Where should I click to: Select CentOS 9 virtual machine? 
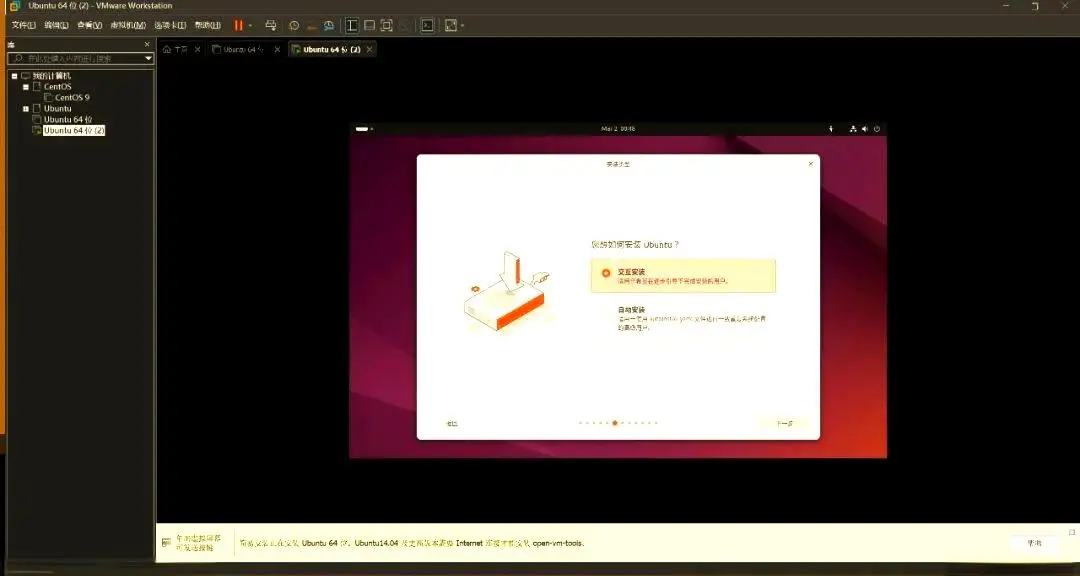click(72, 98)
